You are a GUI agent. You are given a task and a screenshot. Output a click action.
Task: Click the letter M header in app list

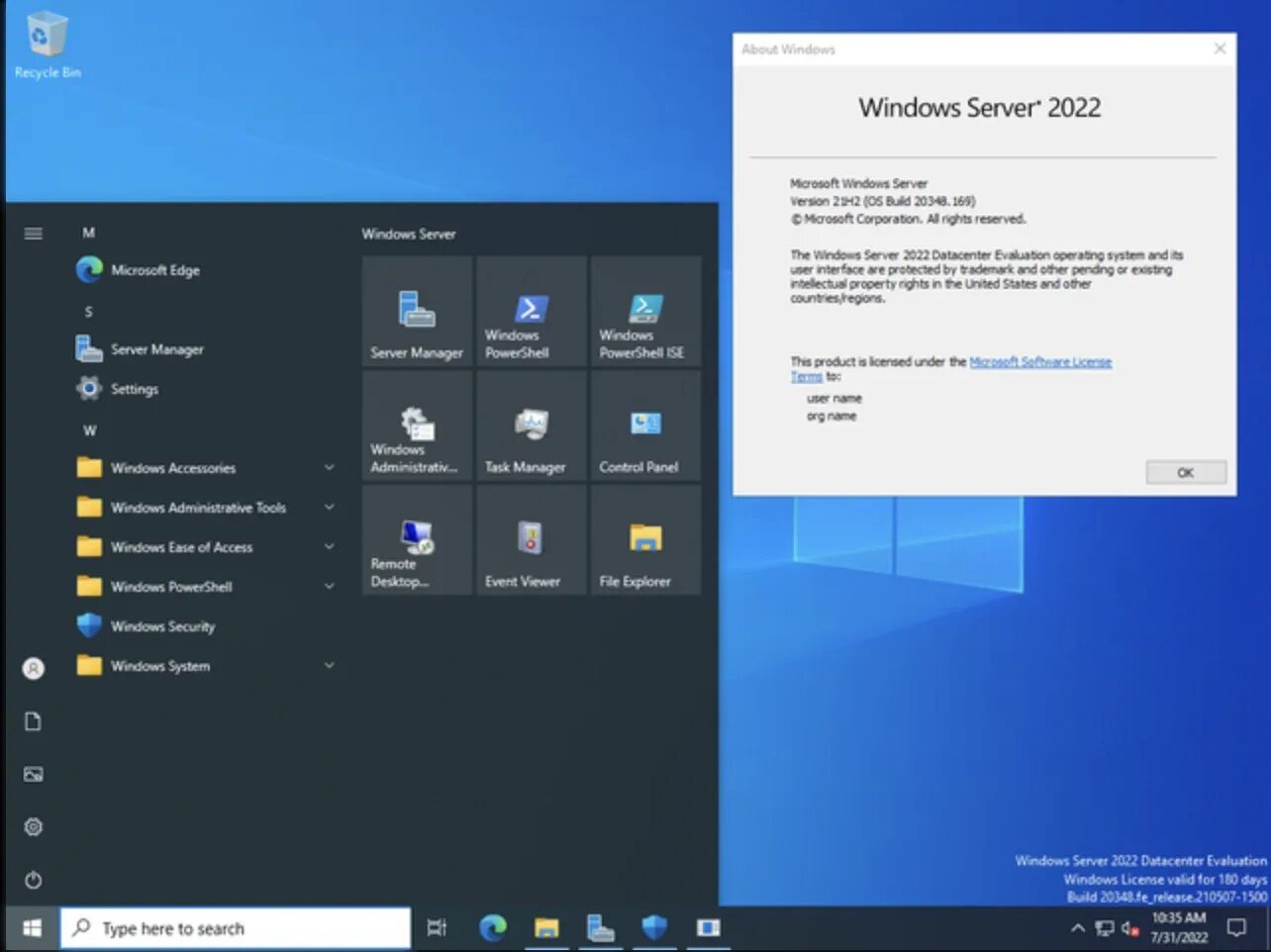88,234
